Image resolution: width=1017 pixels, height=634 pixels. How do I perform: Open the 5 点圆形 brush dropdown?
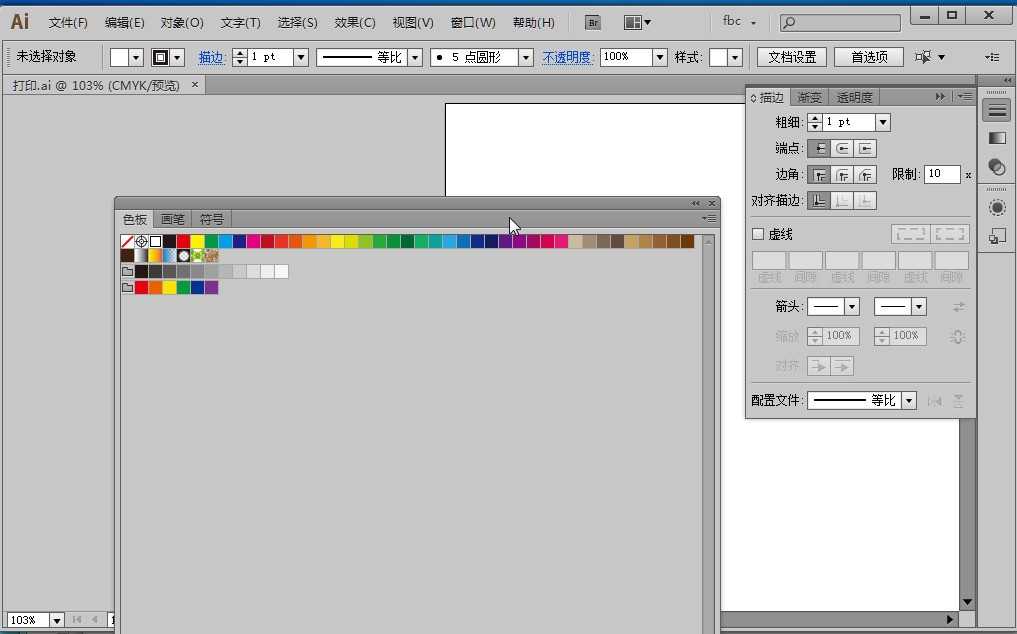pyautogui.click(x=525, y=58)
